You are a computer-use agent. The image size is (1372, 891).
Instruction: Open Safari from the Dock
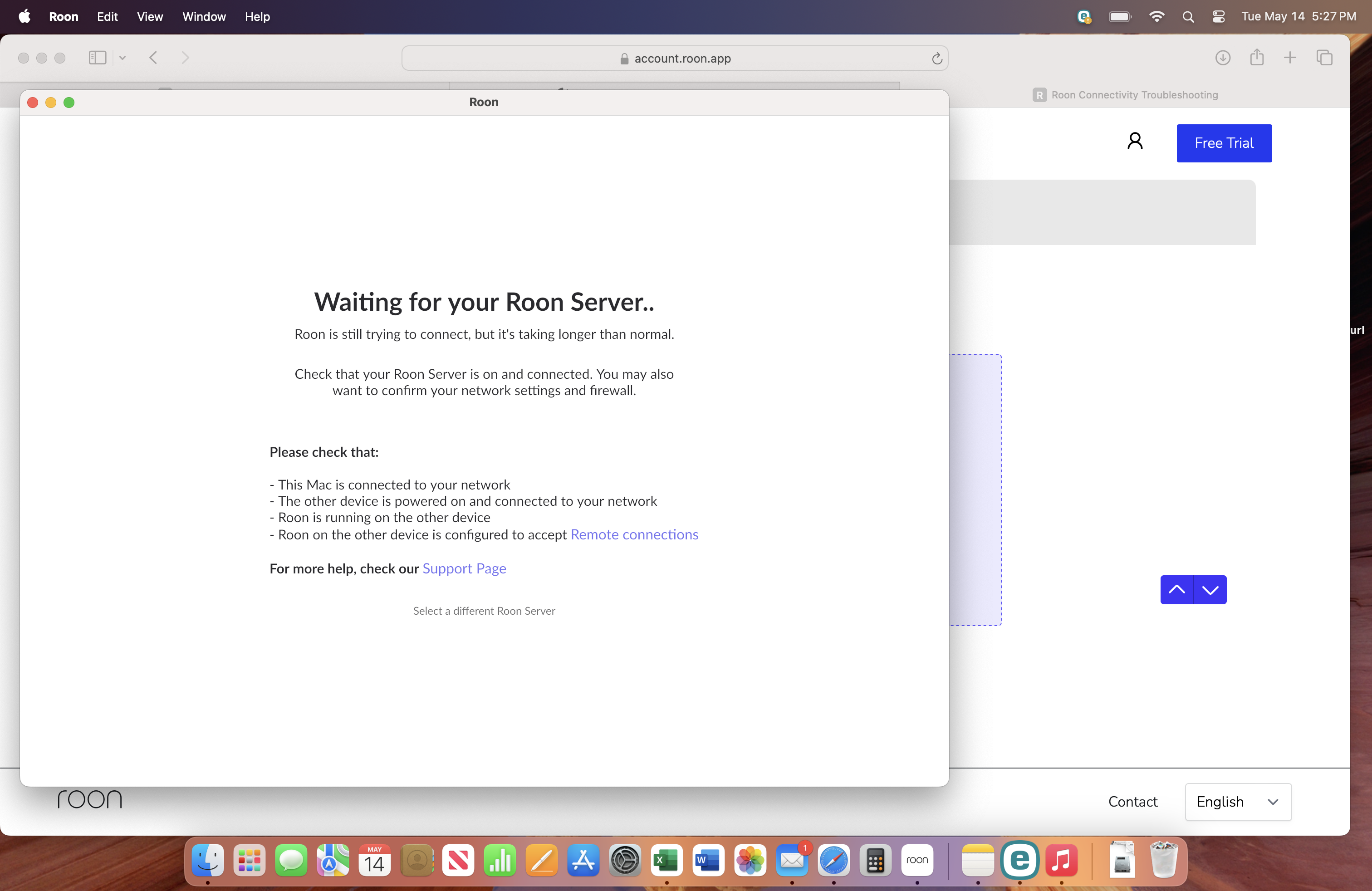[x=833, y=861]
